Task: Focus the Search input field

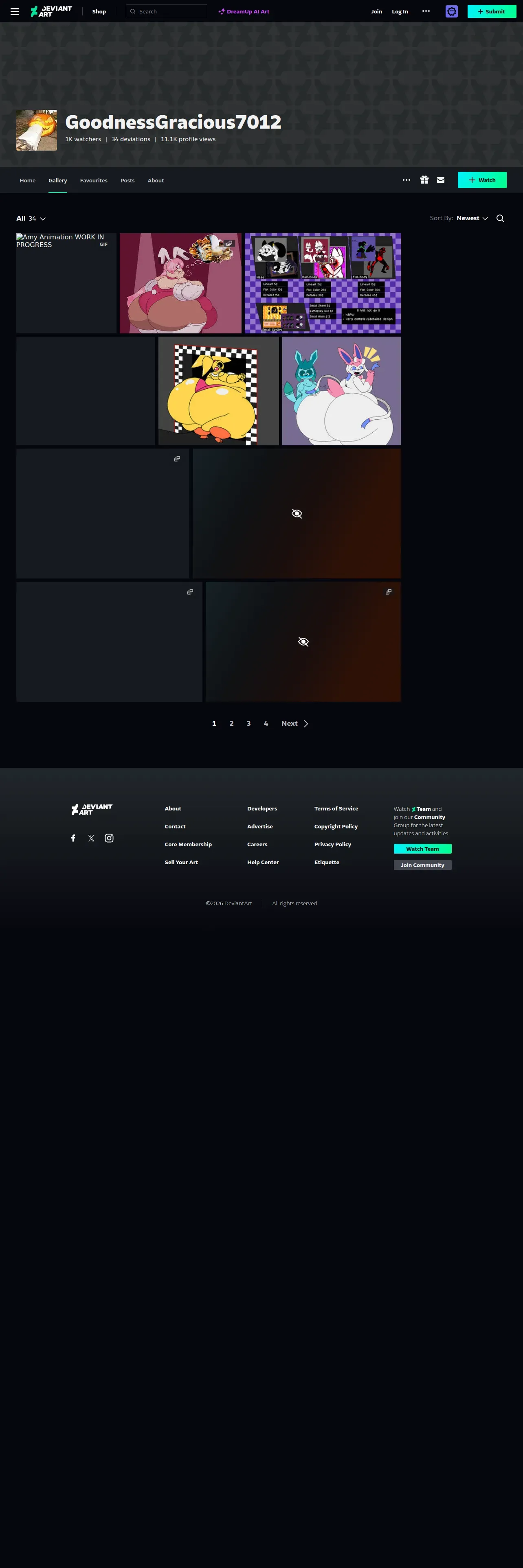Action: [166, 11]
